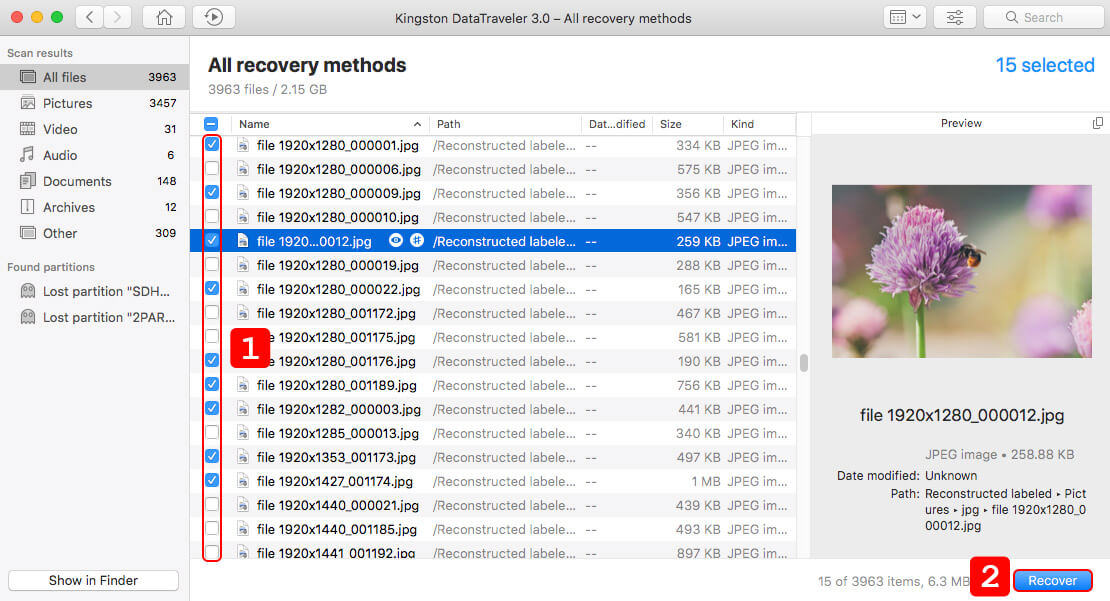This screenshot has height=601, width=1110.
Task: Show Video scan results
Action: [x=95, y=130]
